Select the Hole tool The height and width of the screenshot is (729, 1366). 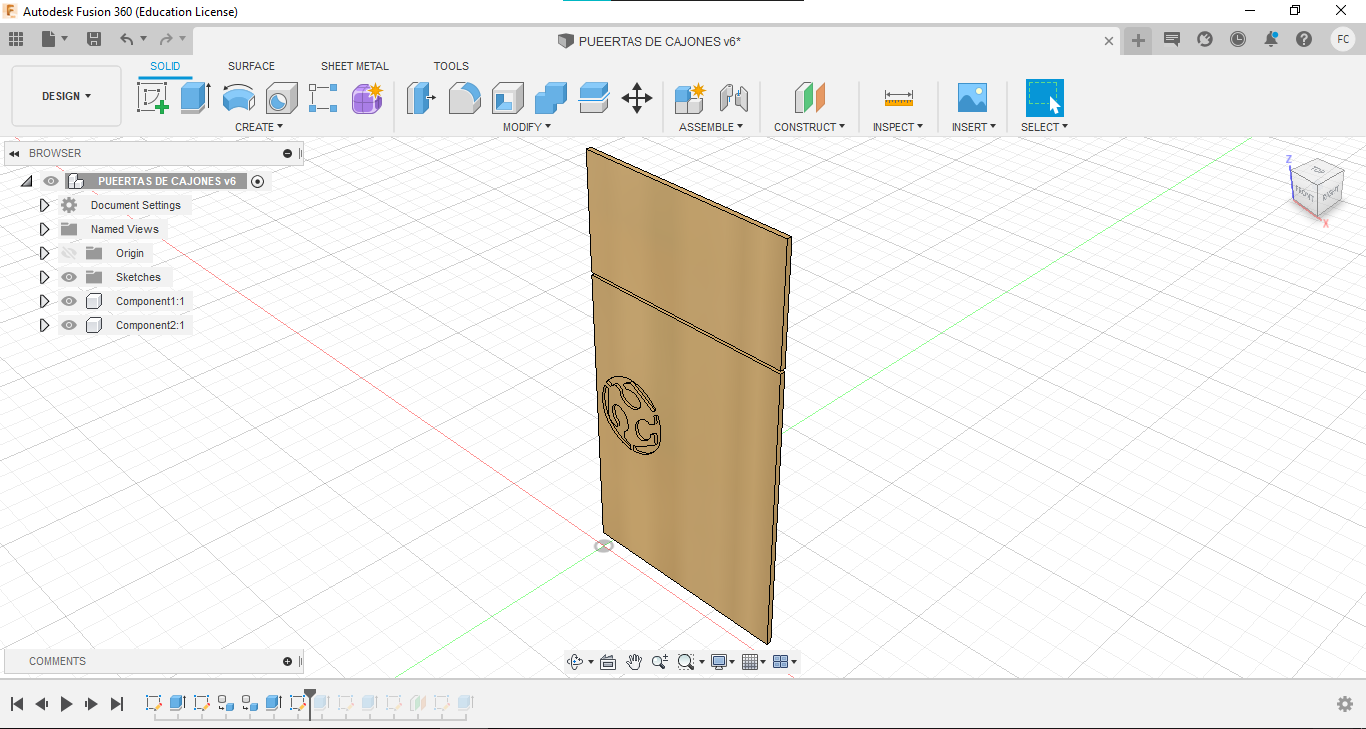pyautogui.click(x=281, y=98)
